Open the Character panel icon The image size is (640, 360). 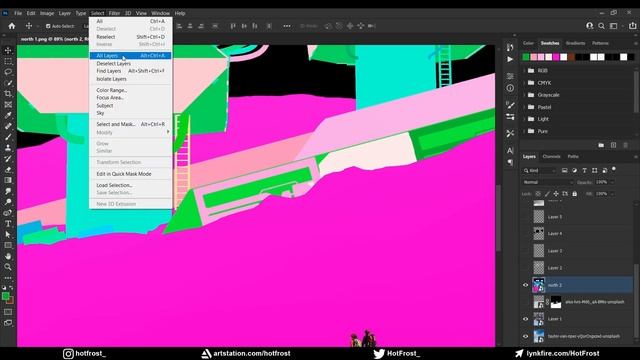pyautogui.click(x=510, y=151)
